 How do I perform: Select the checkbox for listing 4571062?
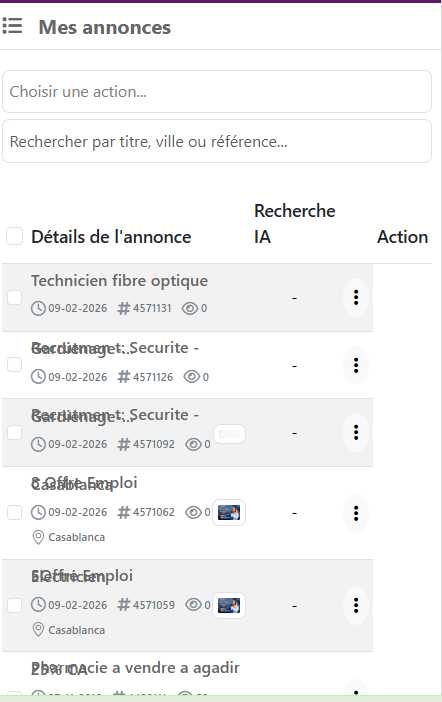pos(14,513)
